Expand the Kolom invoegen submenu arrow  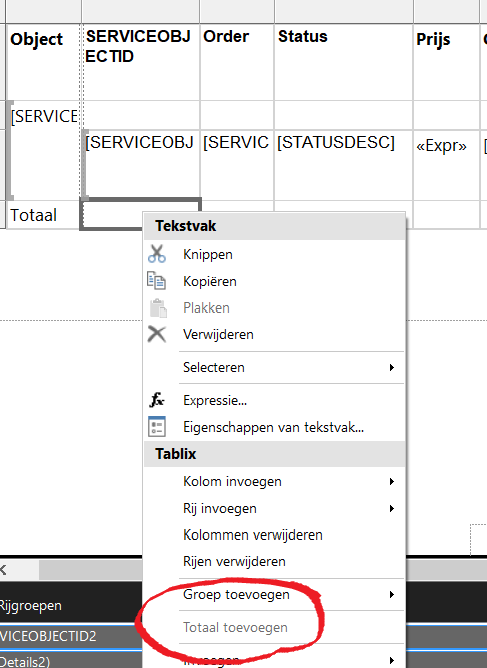[392, 481]
